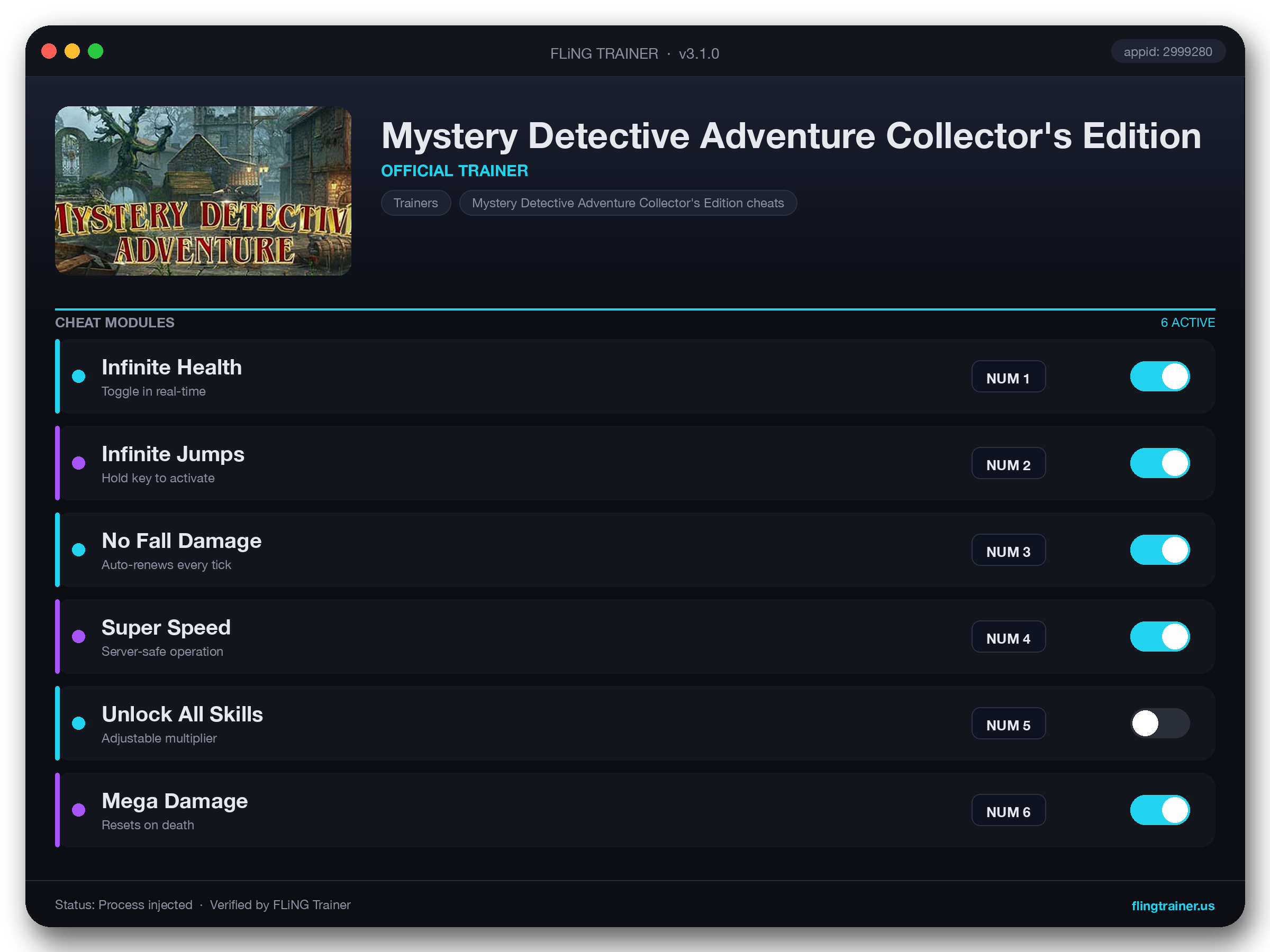1270x952 pixels.
Task: Click the FLiNG TRAINER v3.1.0 window title
Action: pyautogui.click(x=634, y=53)
